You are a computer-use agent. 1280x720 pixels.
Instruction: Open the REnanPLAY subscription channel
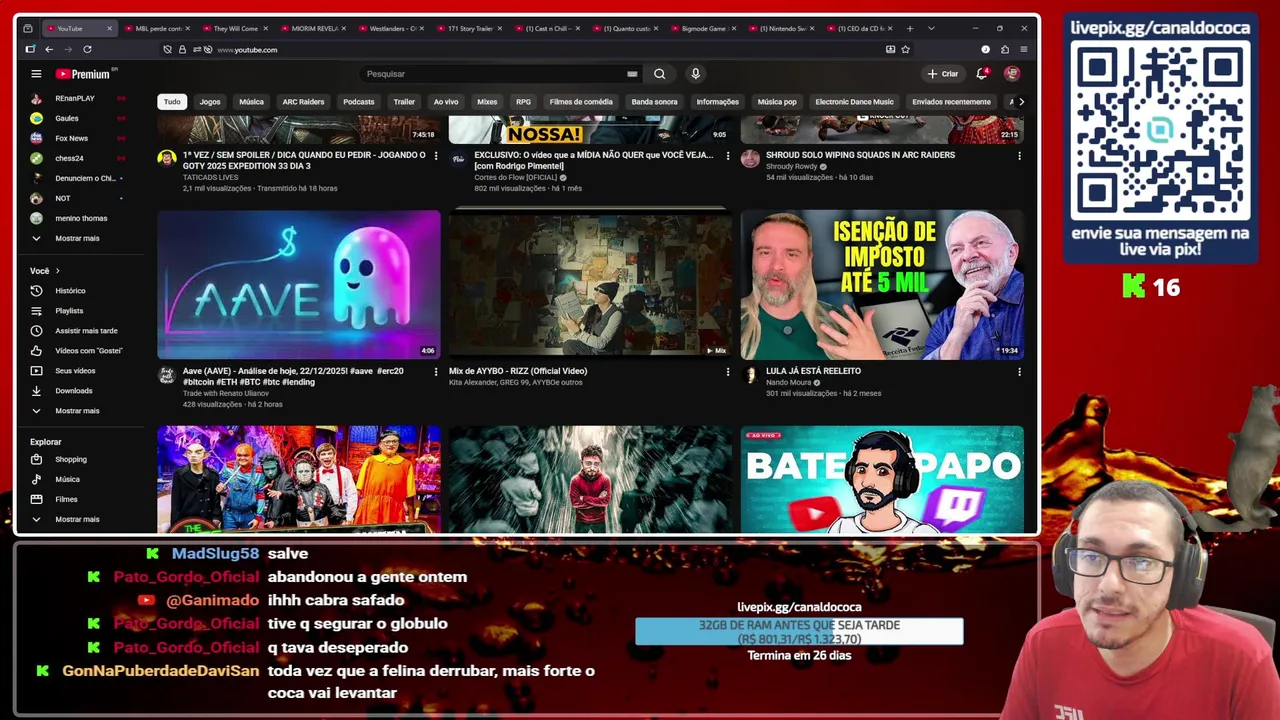75,99
